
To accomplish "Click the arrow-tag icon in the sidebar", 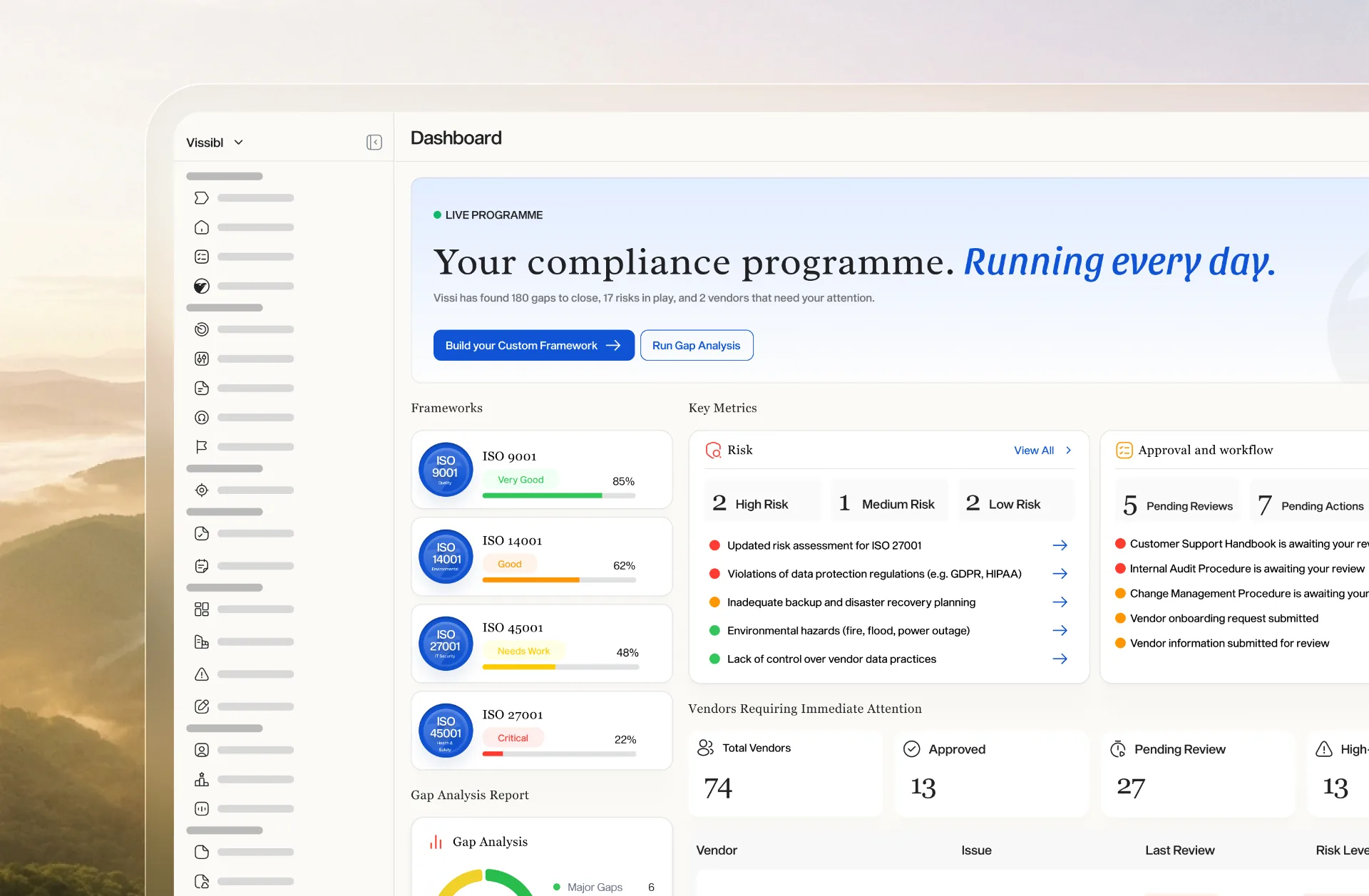I will (x=202, y=197).
